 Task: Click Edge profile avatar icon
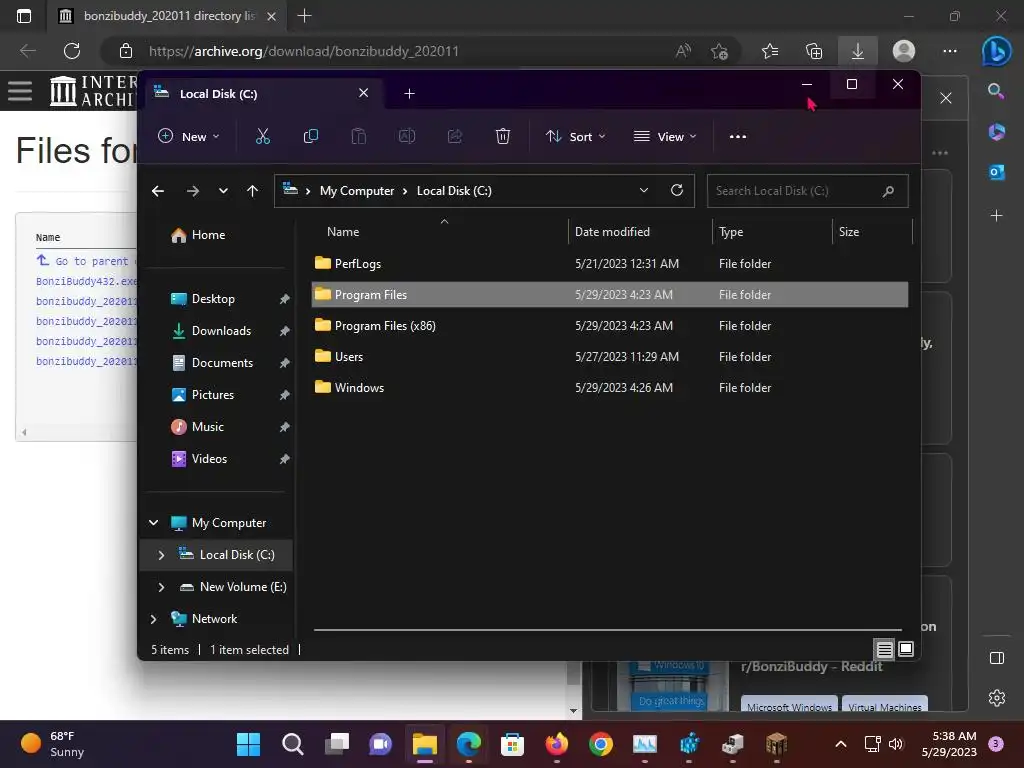tap(904, 51)
